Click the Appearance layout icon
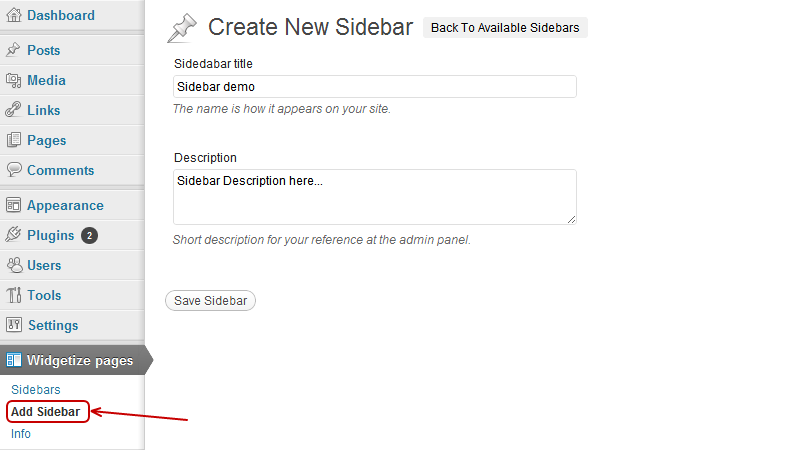The height and width of the screenshot is (450, 800). click(x=13, y=205)
